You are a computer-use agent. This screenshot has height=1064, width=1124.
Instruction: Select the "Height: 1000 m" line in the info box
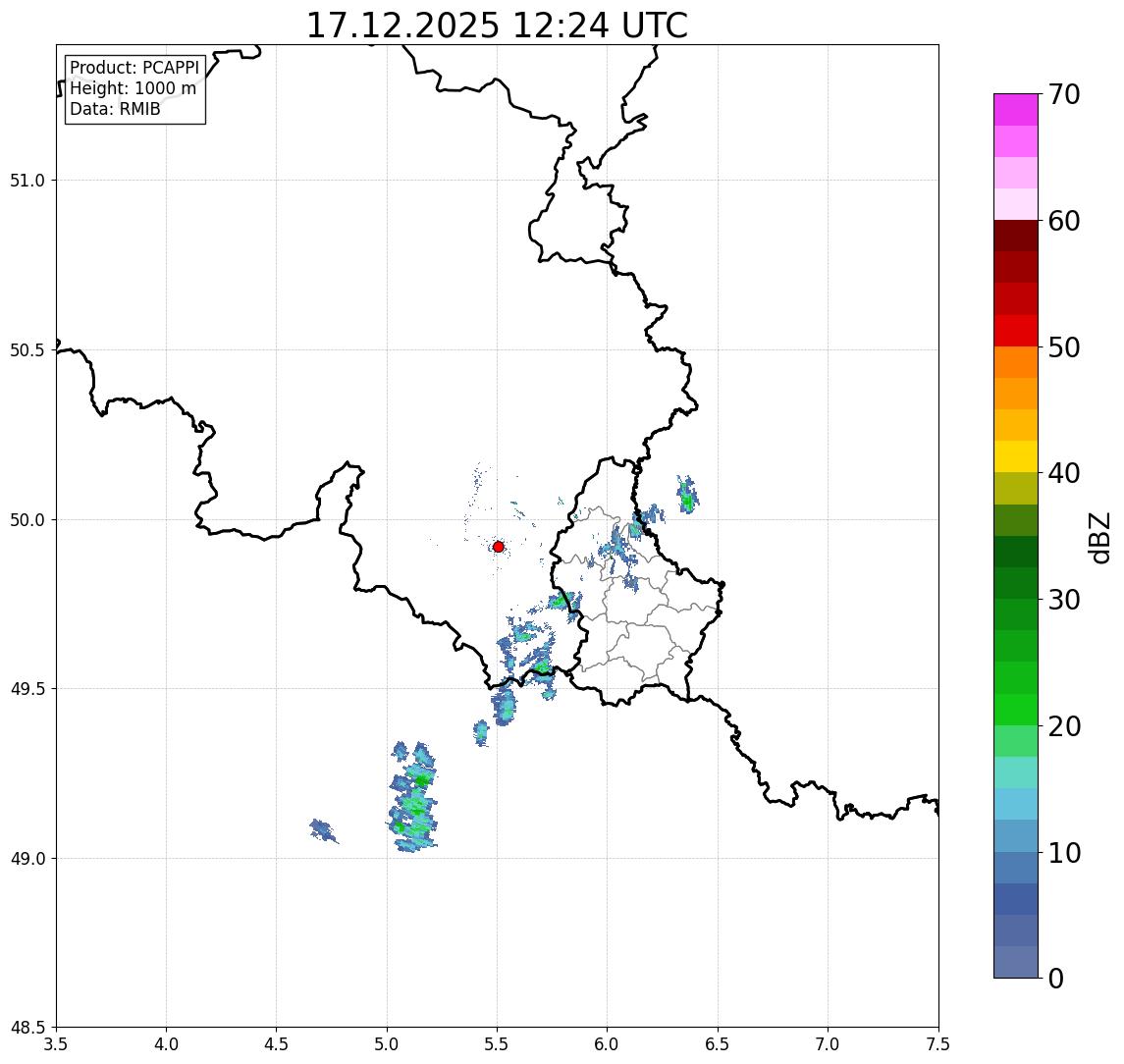coord(133,88)
